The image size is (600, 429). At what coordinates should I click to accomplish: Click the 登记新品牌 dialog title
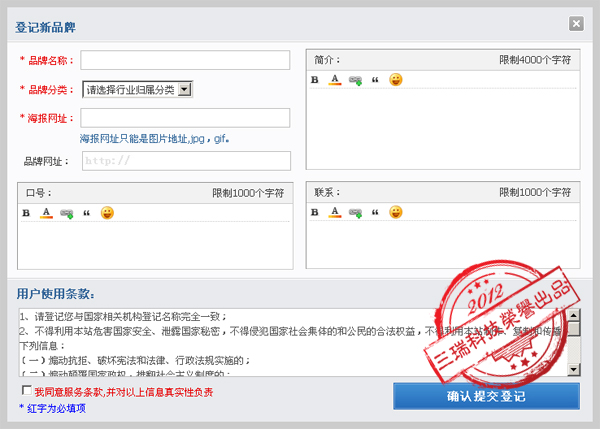point(46,28)
